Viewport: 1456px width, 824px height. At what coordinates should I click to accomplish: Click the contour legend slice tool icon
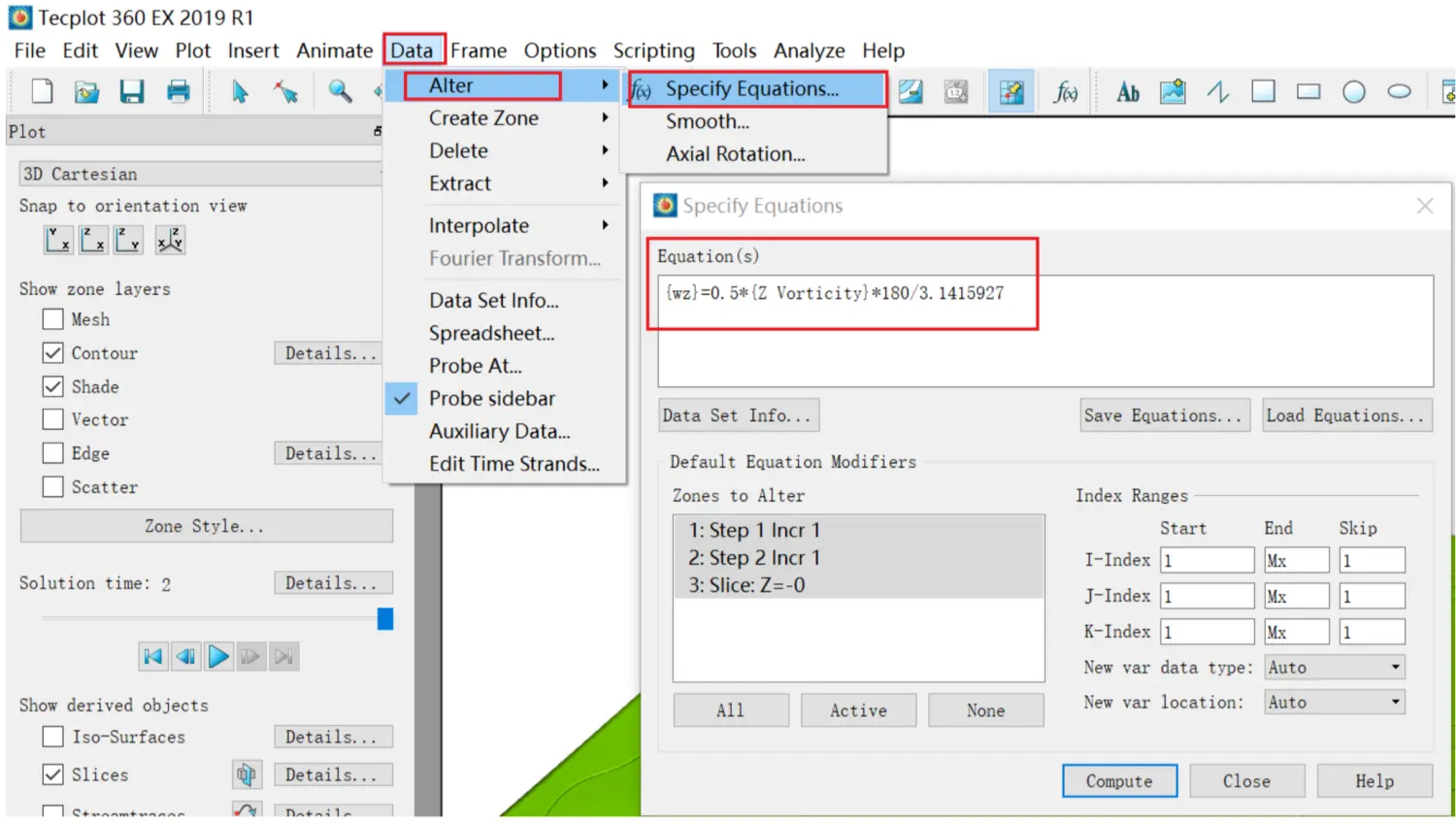coord(910,92)
